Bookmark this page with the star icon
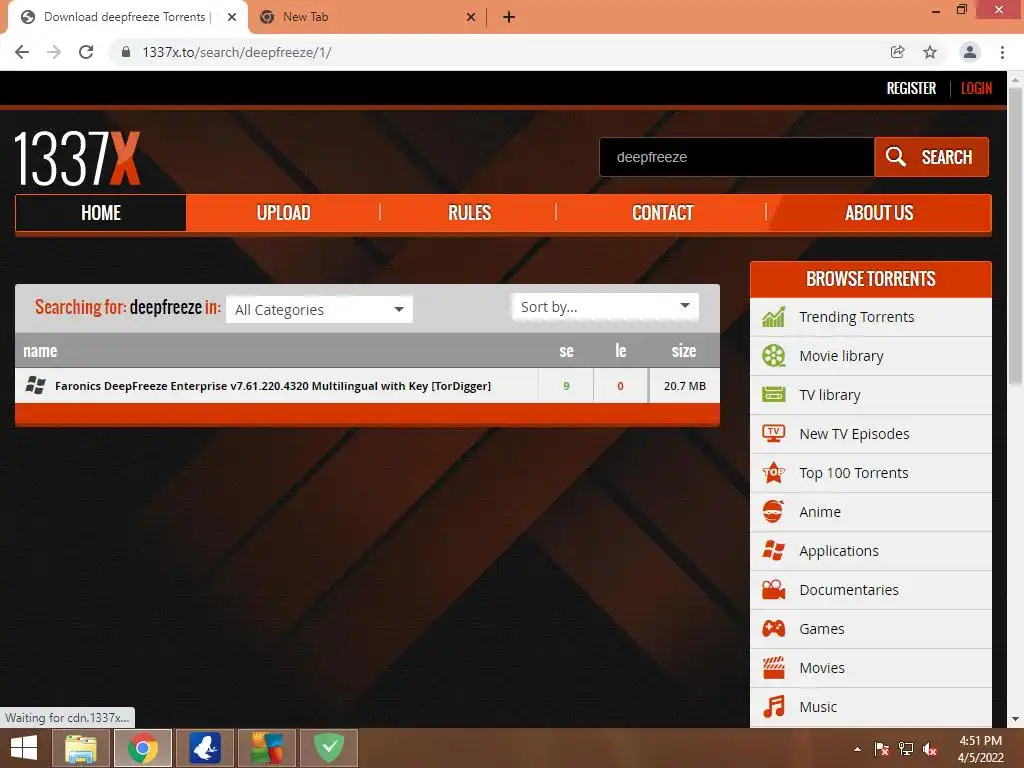This screenshot has height=768, width=1024. (x=929, y=52)
